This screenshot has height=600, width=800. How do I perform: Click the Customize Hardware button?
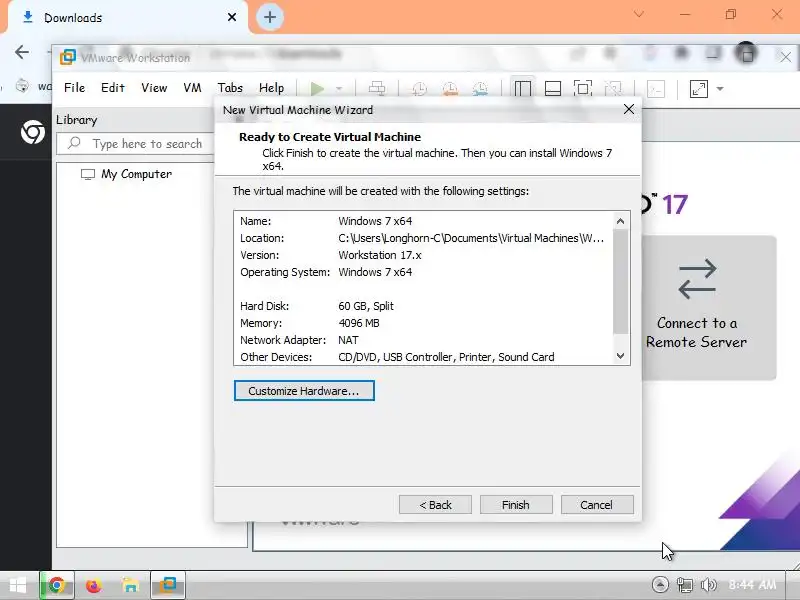click(x=304, y=391)
